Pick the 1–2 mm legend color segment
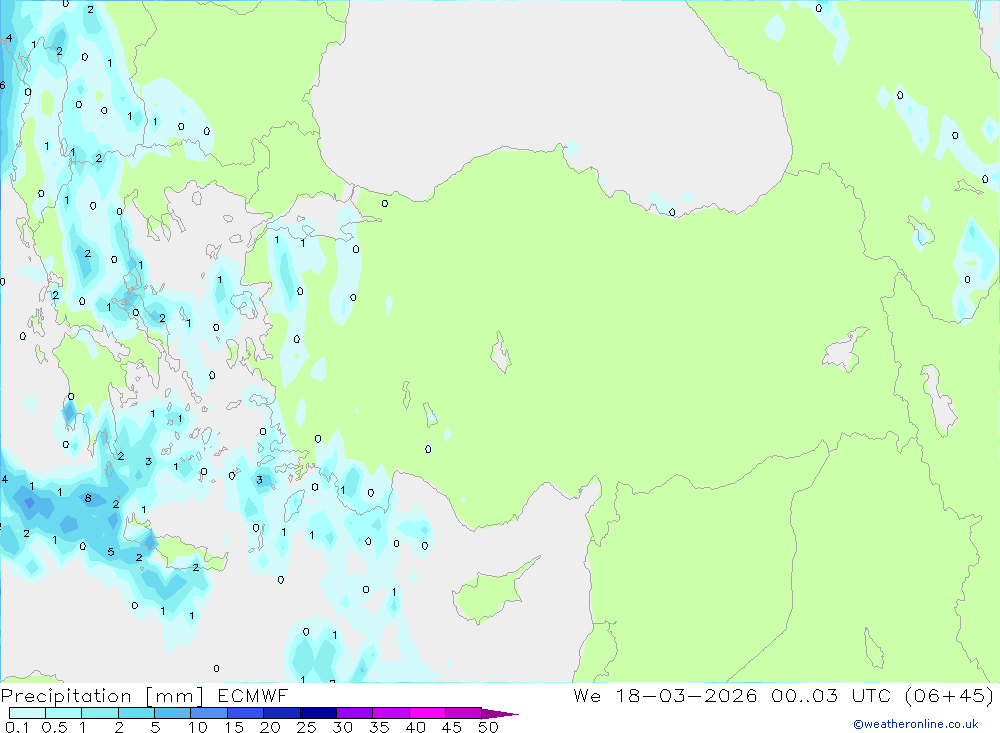This screenshot has width=1000, height=733. tap(100, 713)
